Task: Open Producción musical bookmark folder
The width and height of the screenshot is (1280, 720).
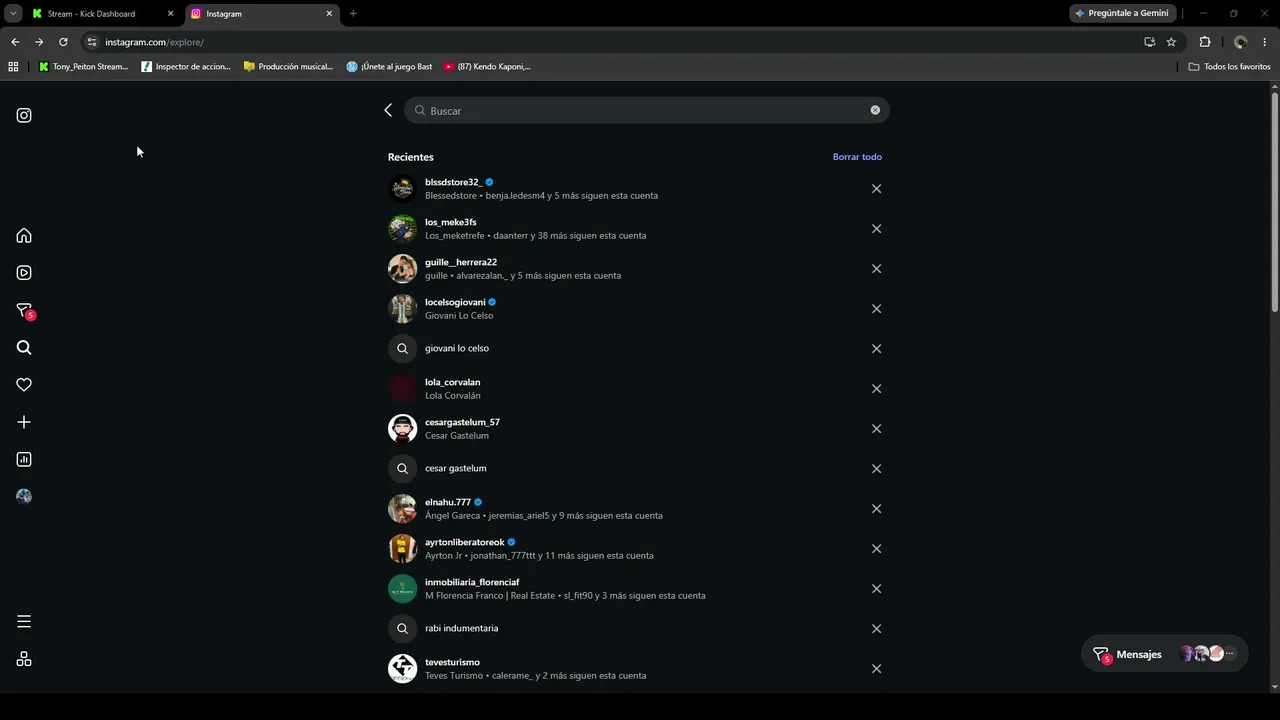Action: tap(289, 67)
